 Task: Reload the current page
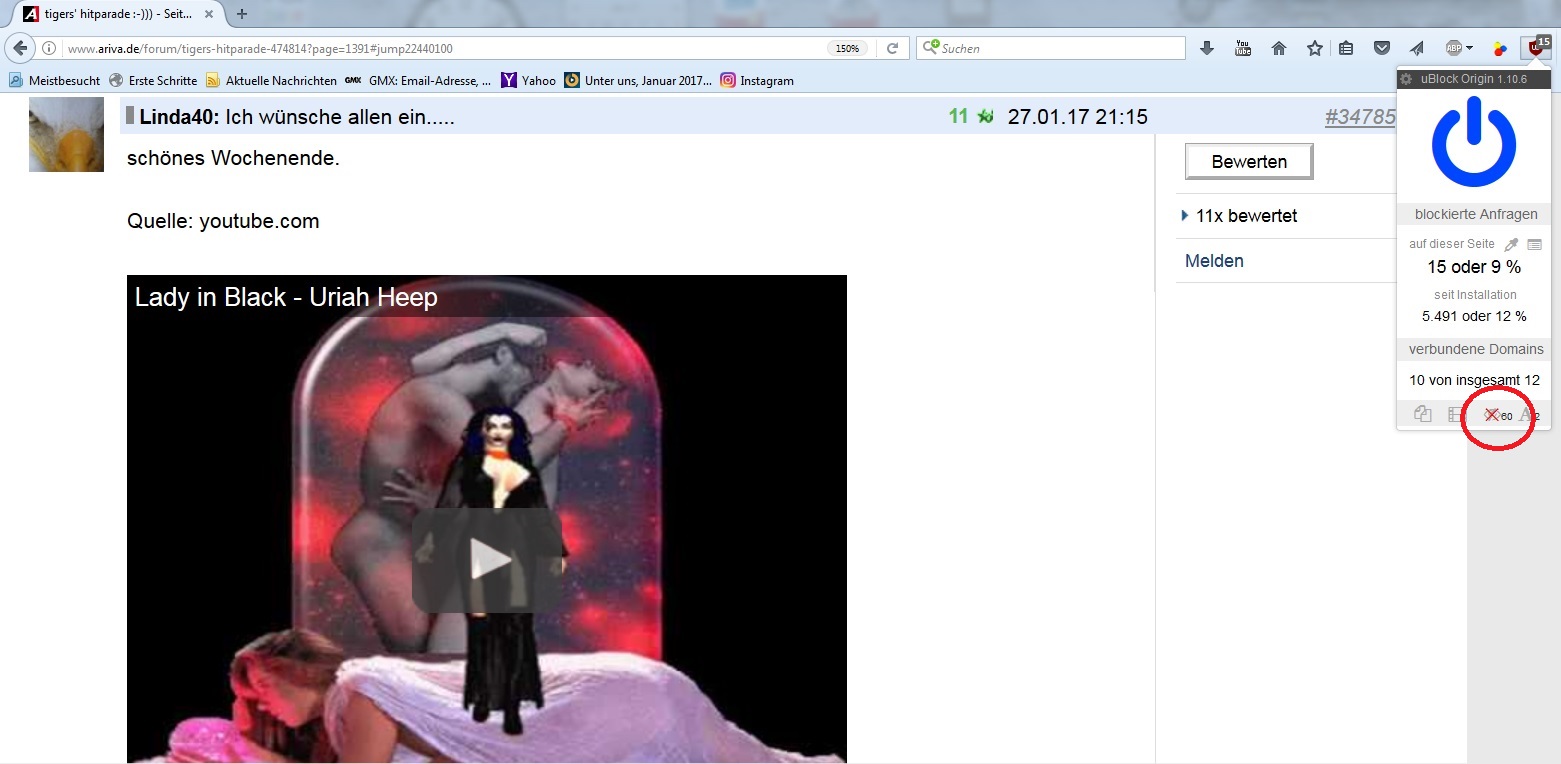coord(893,48)
